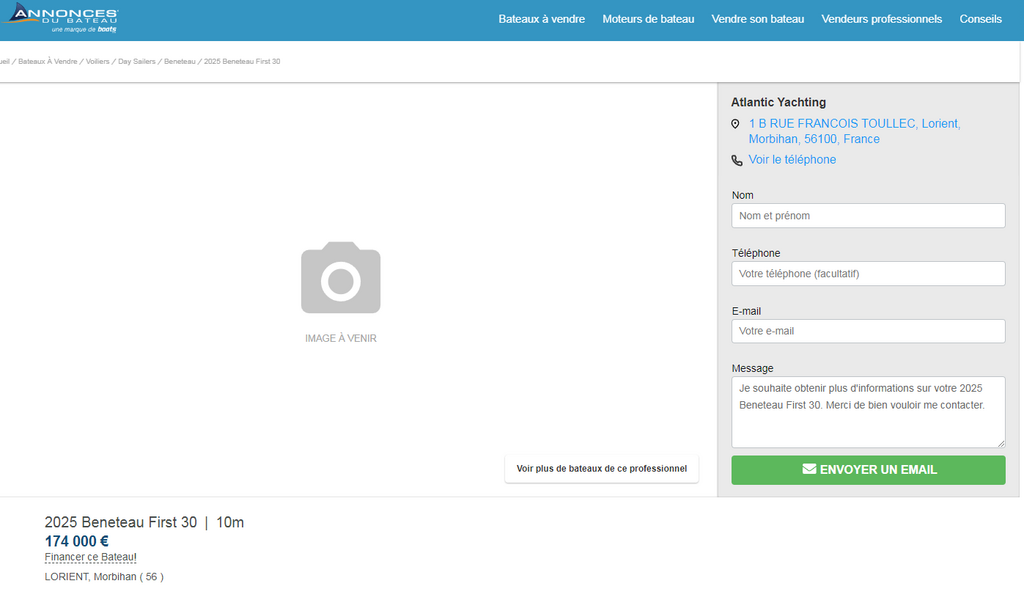Click the E-mail field label

click(746, 311)
